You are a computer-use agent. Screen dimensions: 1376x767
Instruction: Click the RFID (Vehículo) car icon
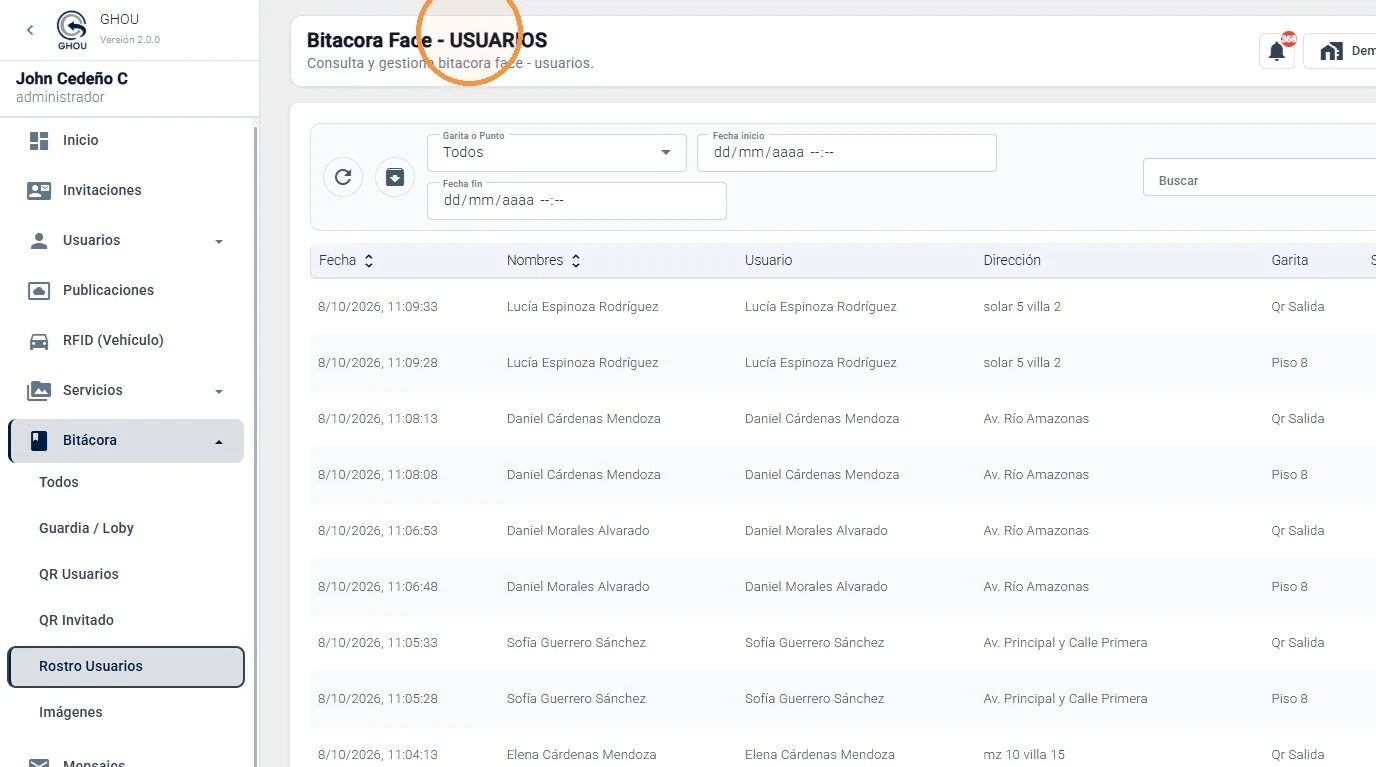click(x=39, y=341)
